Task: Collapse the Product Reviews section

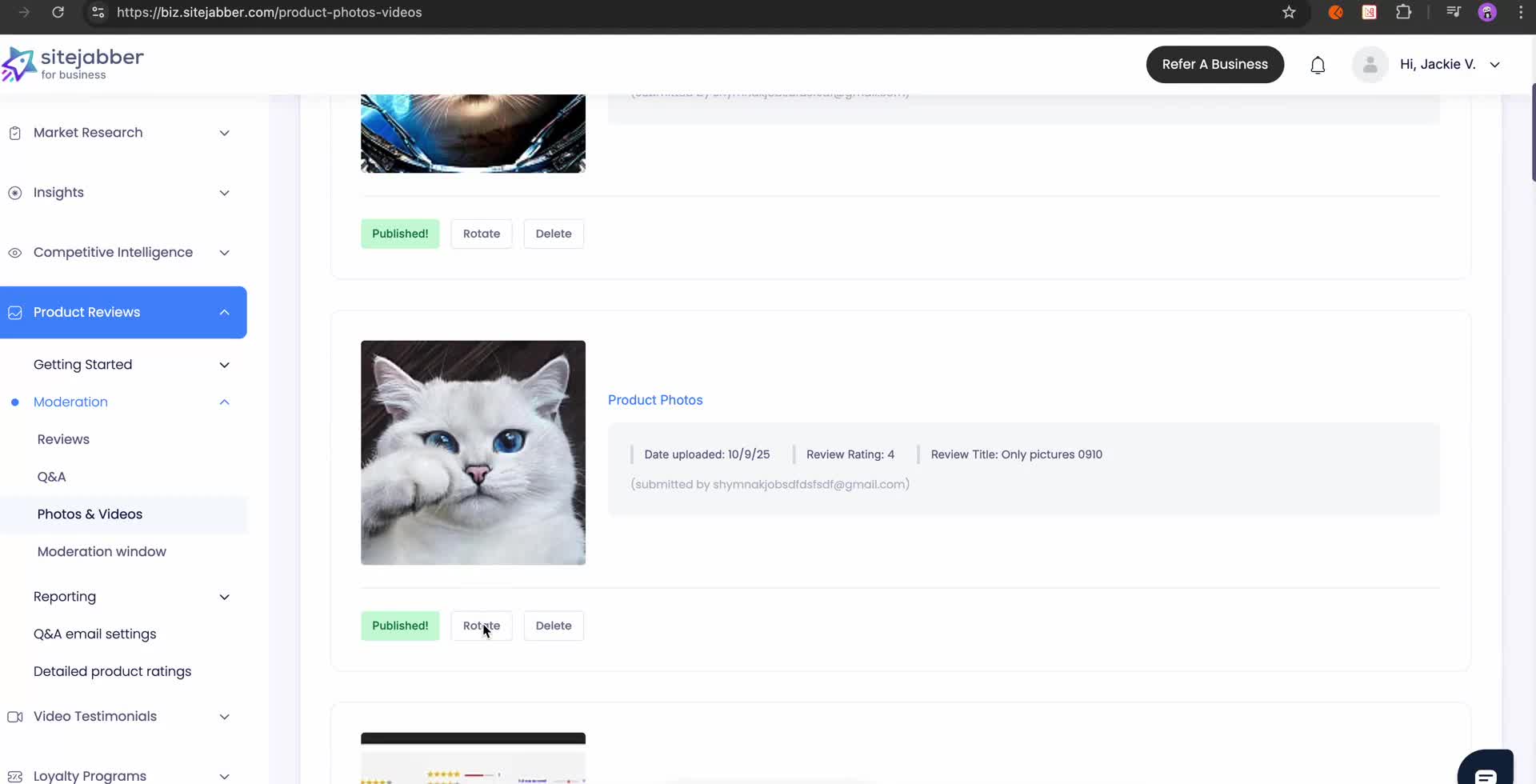Action: pyautogui.click(x=225, y=312)
